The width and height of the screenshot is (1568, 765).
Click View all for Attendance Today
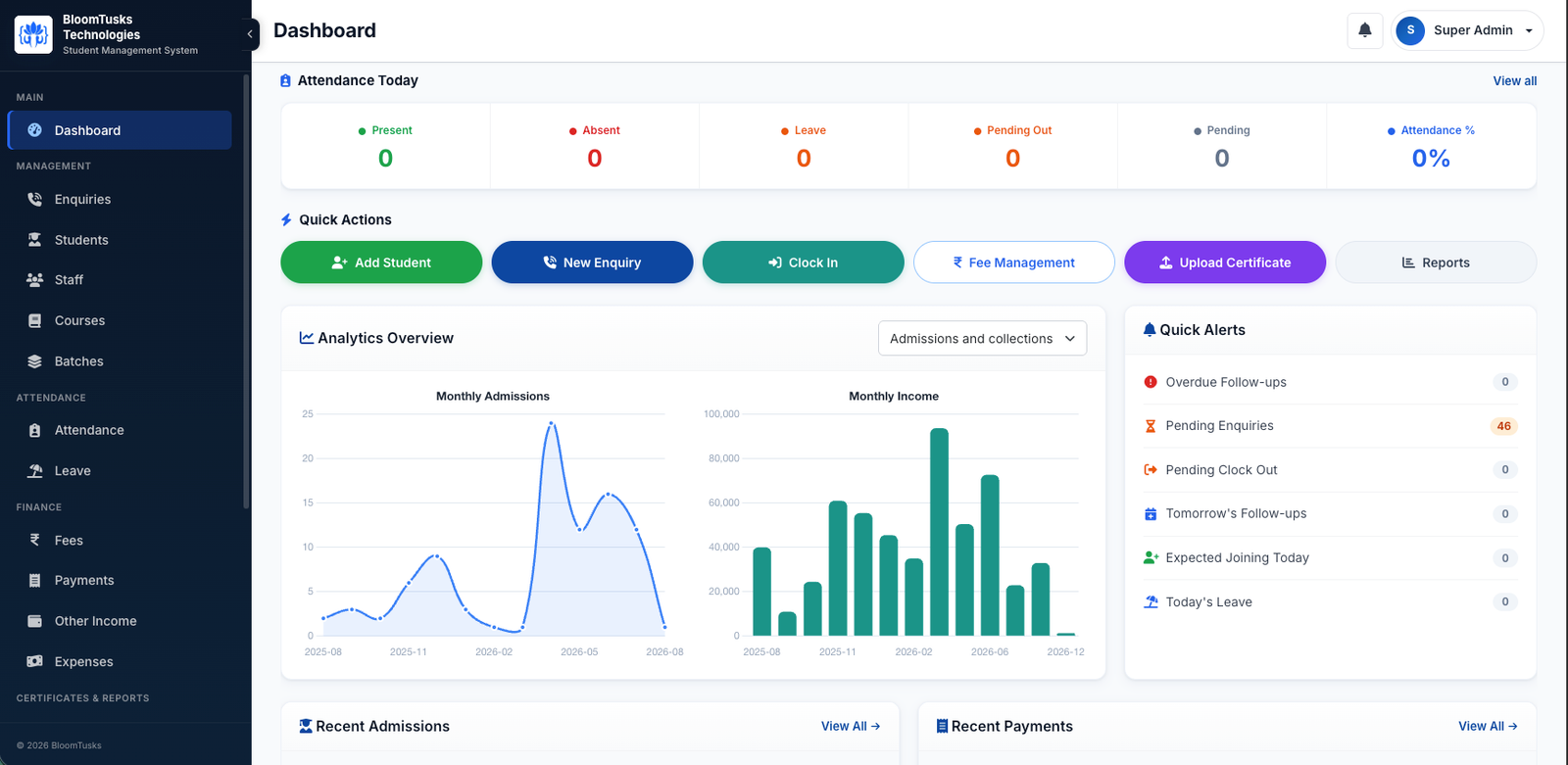[1515, 81]
